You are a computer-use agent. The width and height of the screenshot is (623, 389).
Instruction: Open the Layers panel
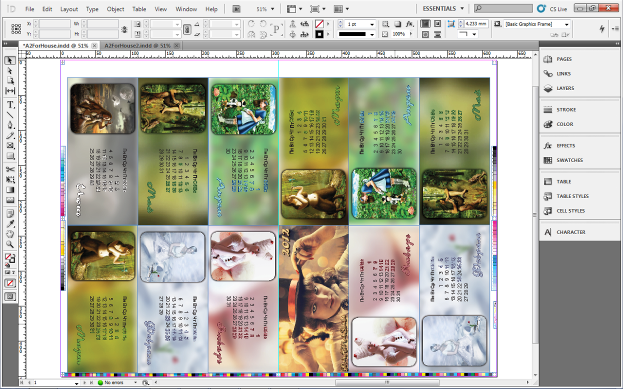coord(565,88)
